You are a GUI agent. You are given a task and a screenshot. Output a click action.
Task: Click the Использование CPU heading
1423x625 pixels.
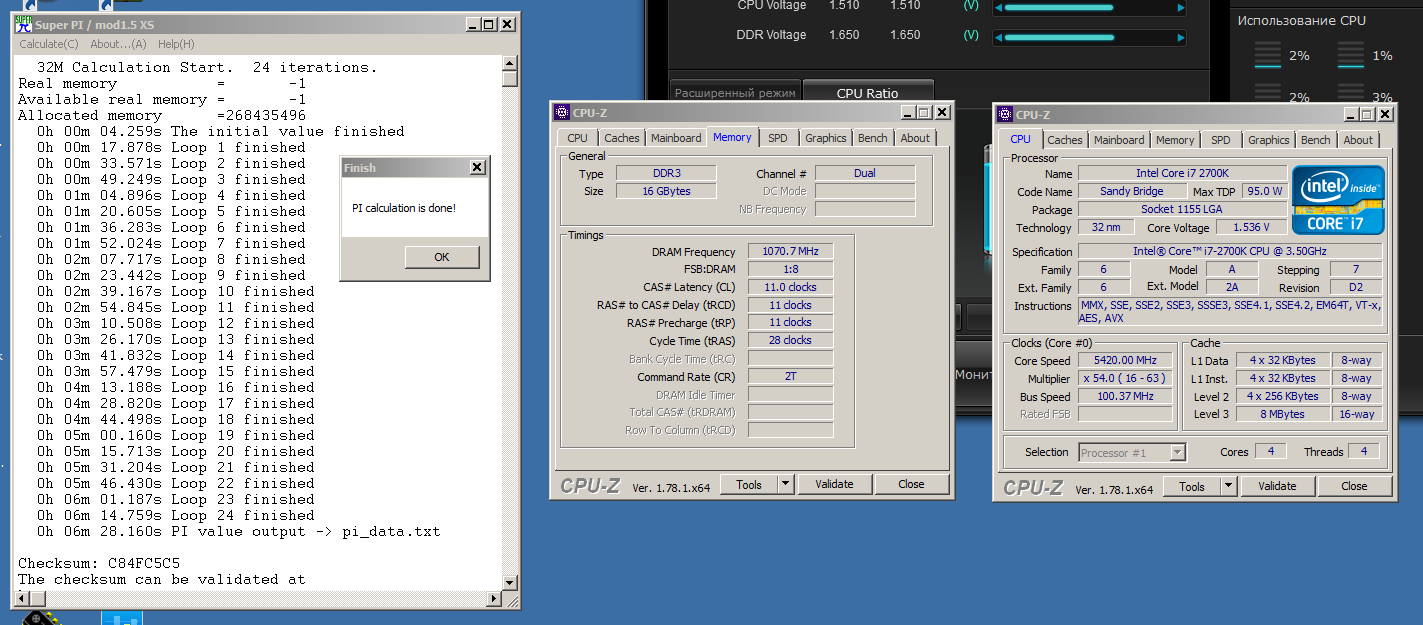[x=1301, y=20]
